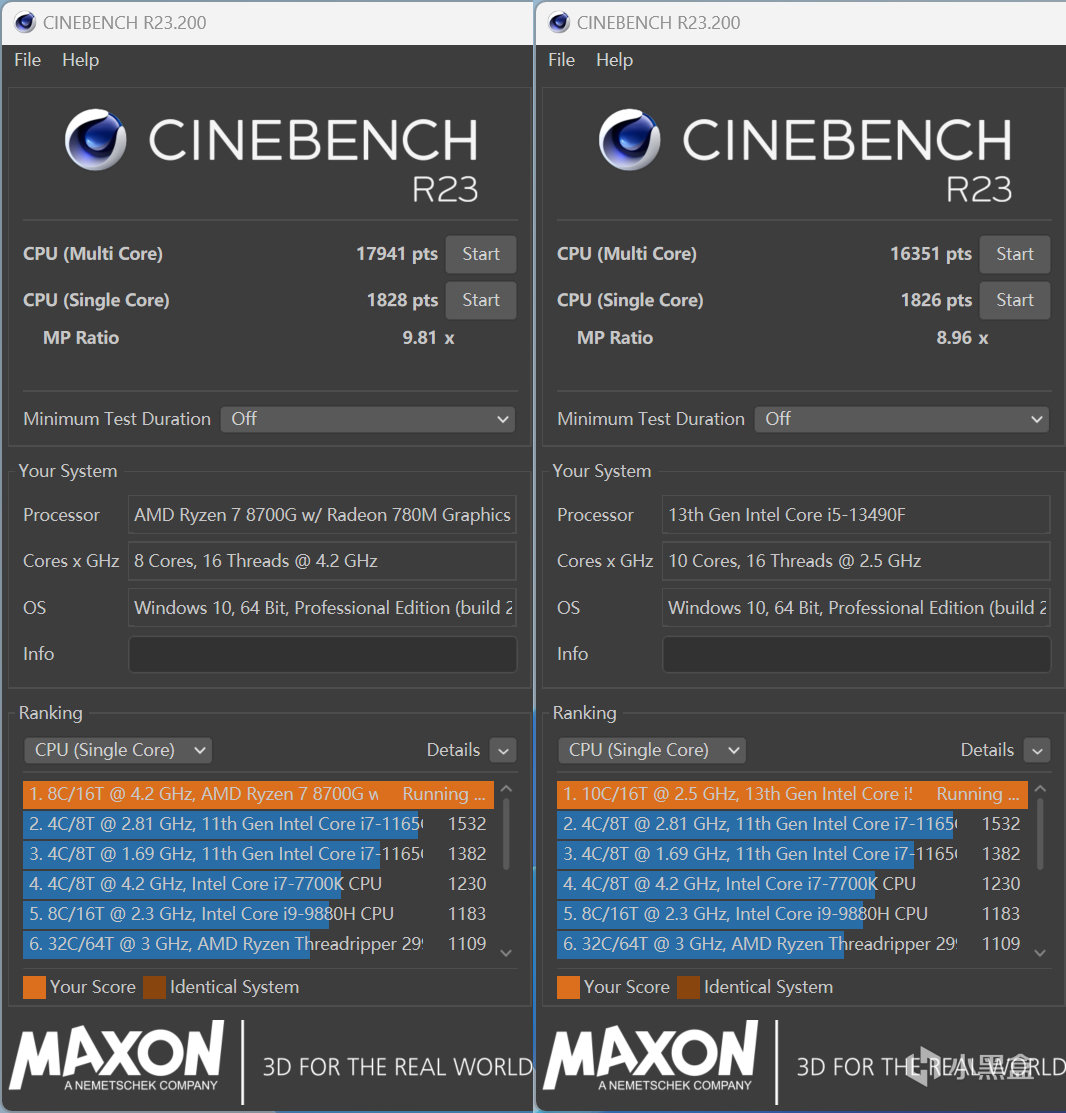Select rank 4 i7-7700K row in left window

pos(258,884)
